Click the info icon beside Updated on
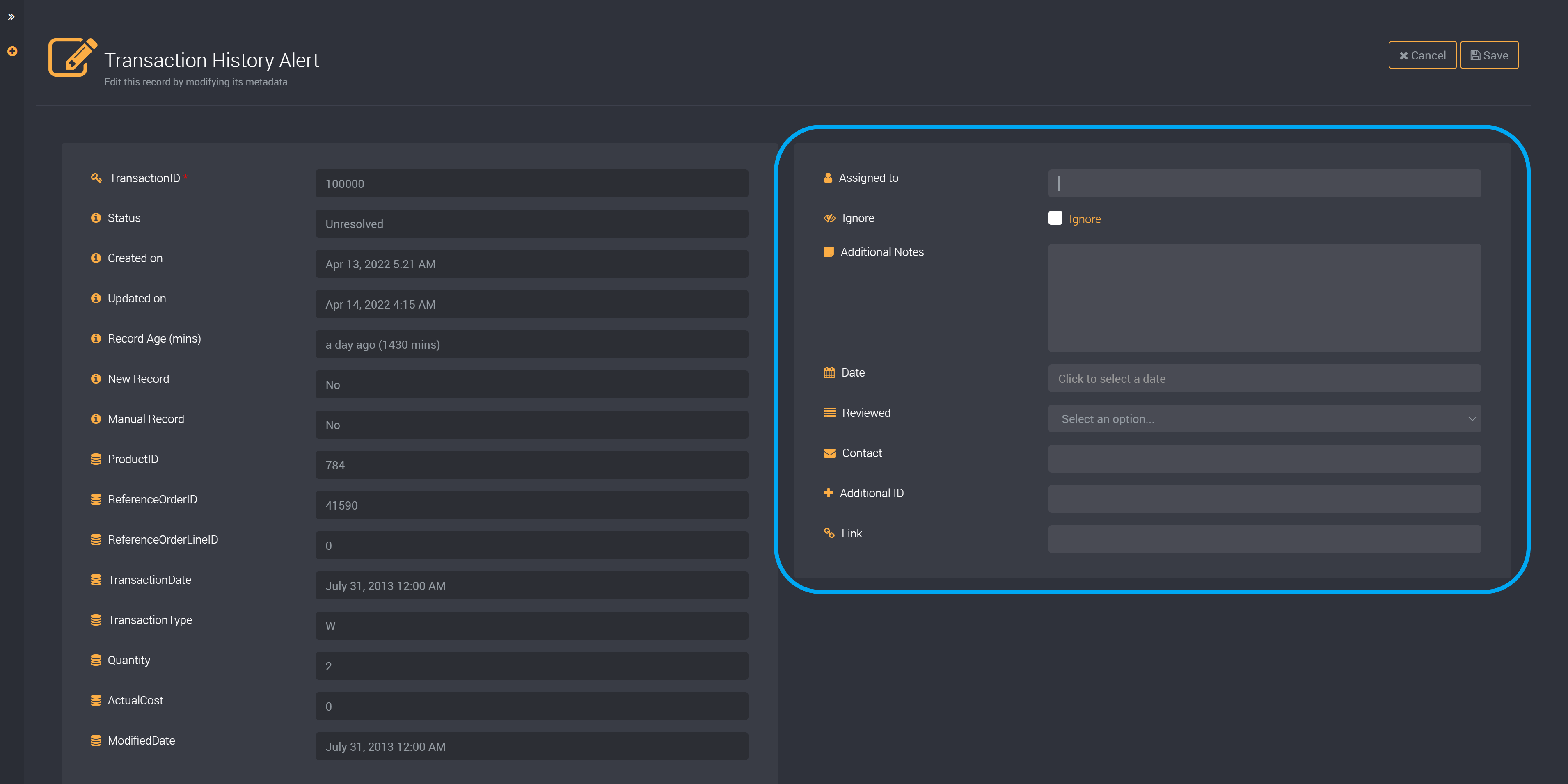Image resolution: width=1568 pixels, height=784 pixels. (96, 298)
